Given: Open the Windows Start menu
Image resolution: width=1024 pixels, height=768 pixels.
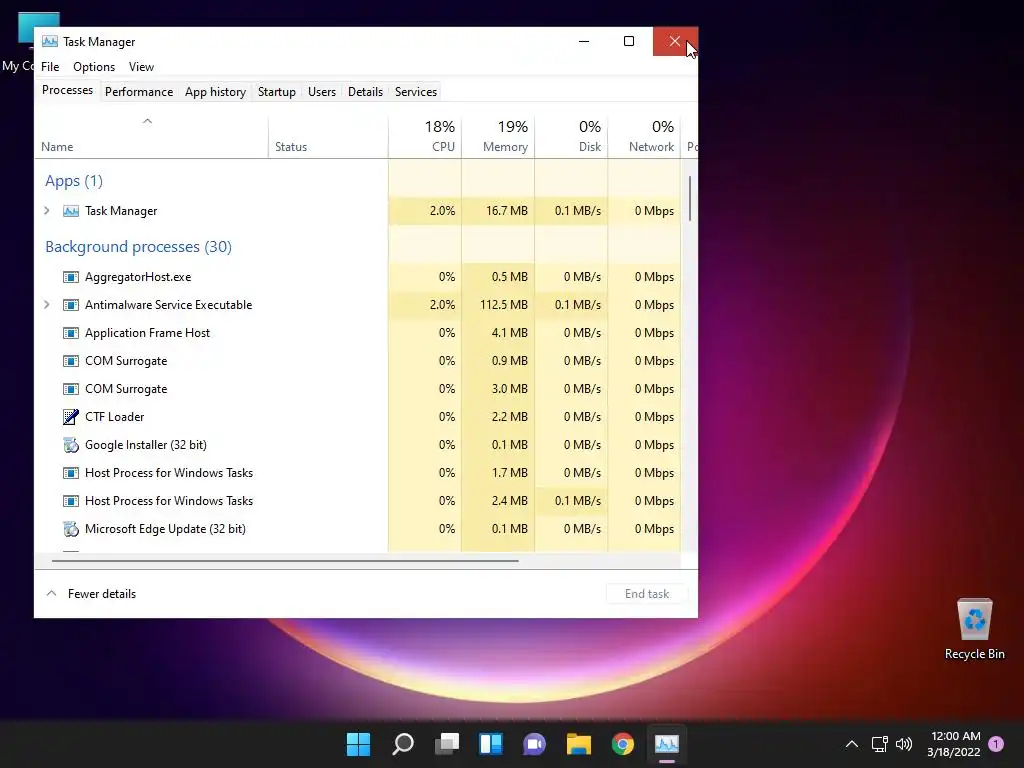Looking at the screenshot, I should [359, 744].
